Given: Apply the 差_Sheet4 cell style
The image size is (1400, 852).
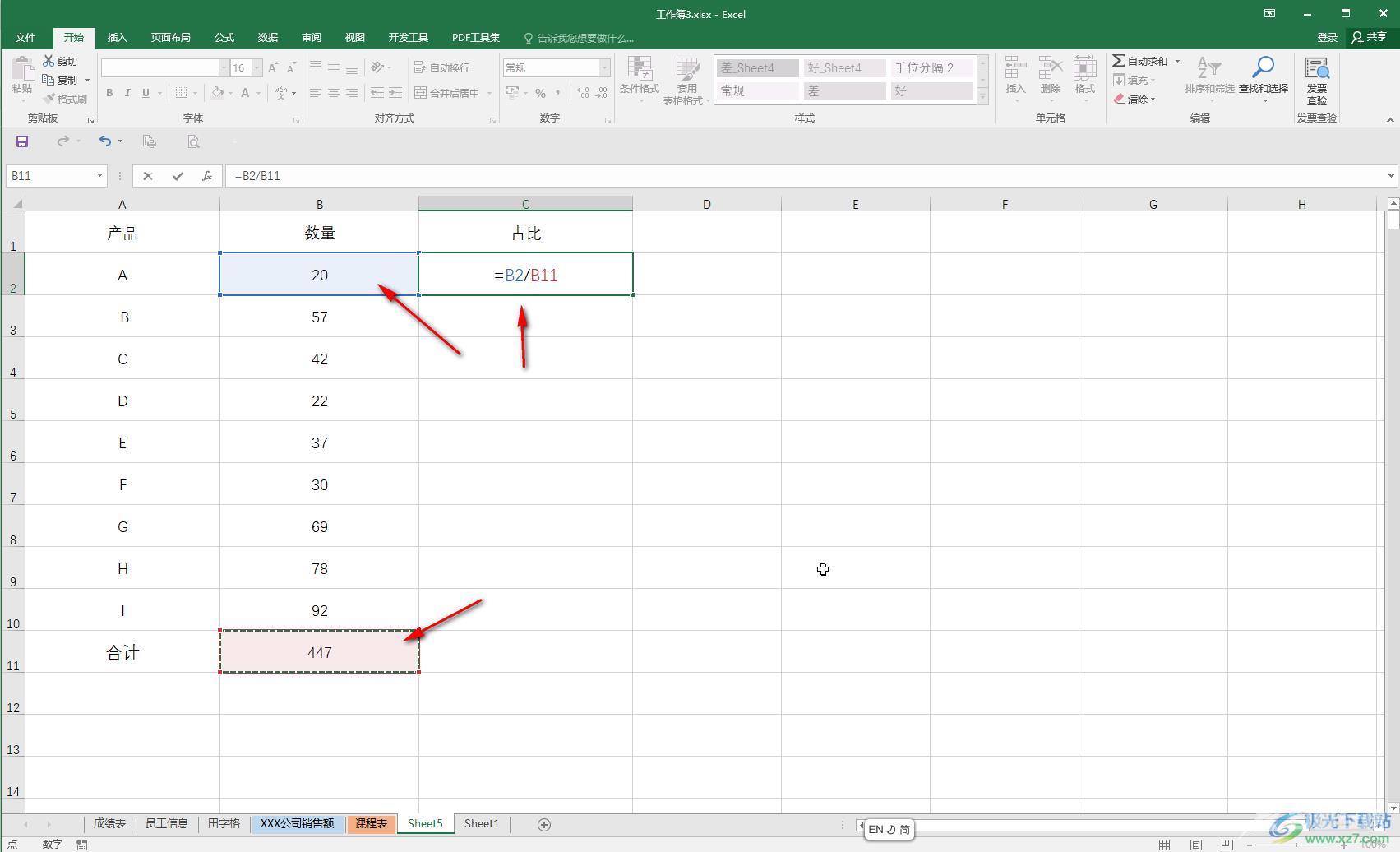Looking at the screenshot, I should (757, 68).
